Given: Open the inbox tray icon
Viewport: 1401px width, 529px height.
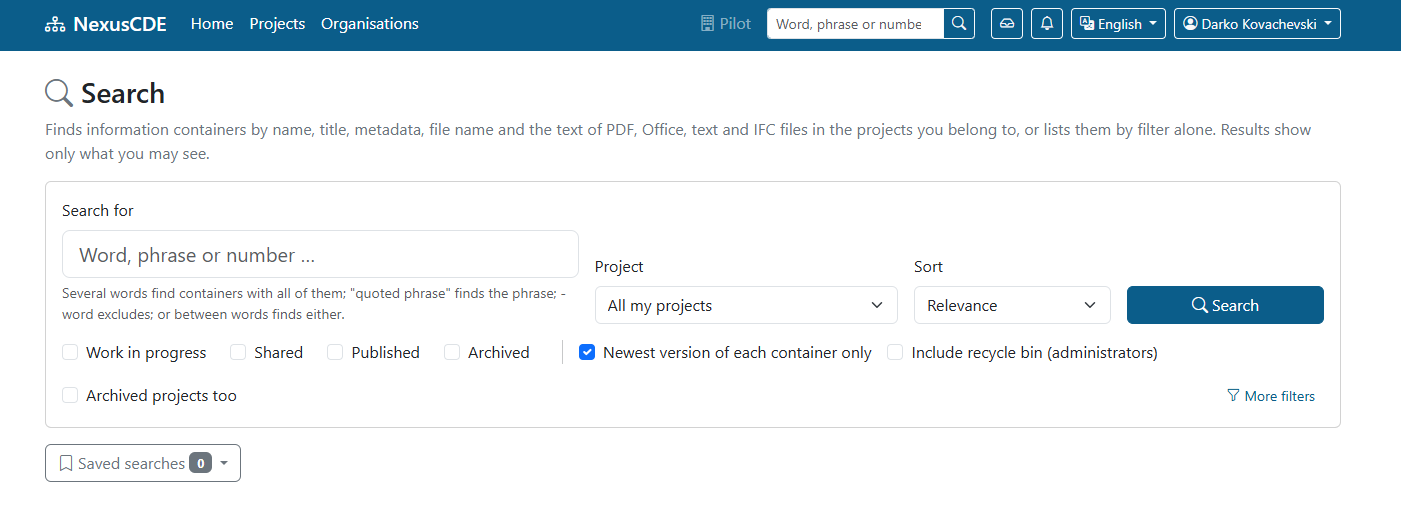Looking at the screenshot, I should [x=1007, y=24].
